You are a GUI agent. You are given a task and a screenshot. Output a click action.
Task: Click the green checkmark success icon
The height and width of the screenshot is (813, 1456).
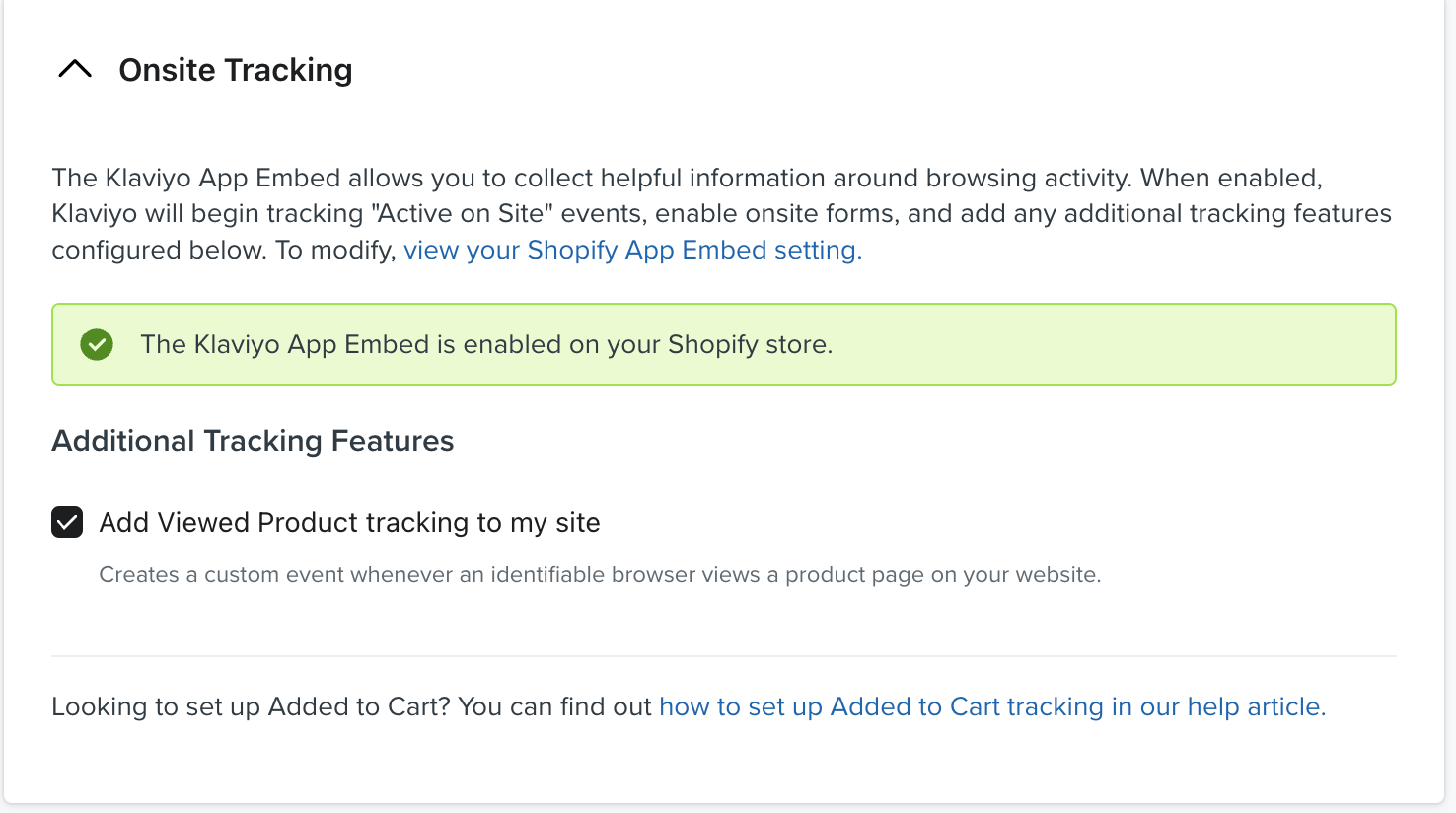click(x=97, y=344)
